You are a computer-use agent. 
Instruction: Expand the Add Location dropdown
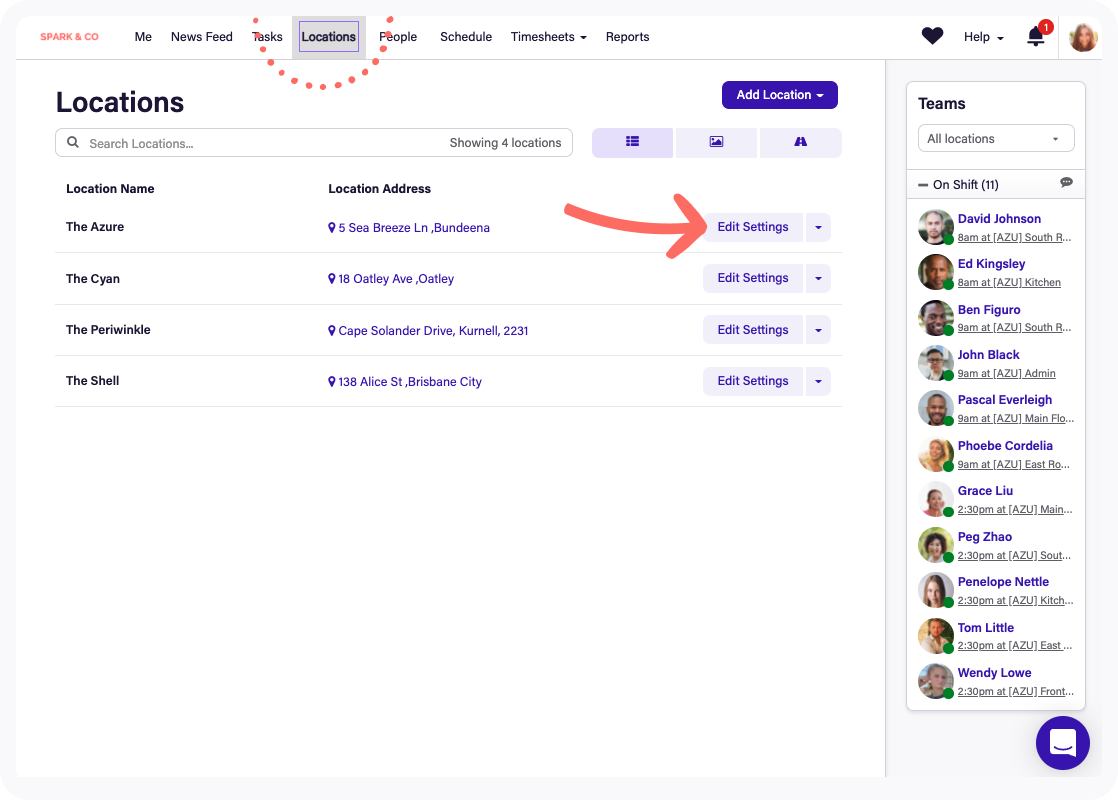click(x=779, y=95)
